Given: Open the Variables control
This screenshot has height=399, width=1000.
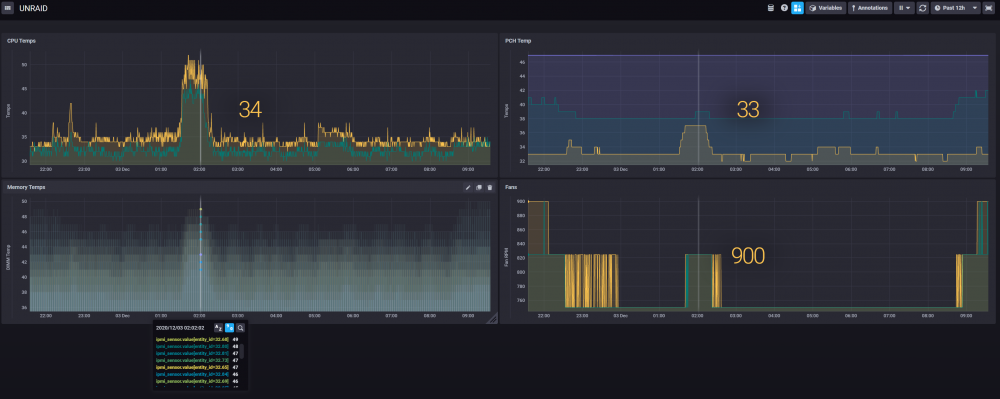Looking at the screenshot, I should click(826, 8).
